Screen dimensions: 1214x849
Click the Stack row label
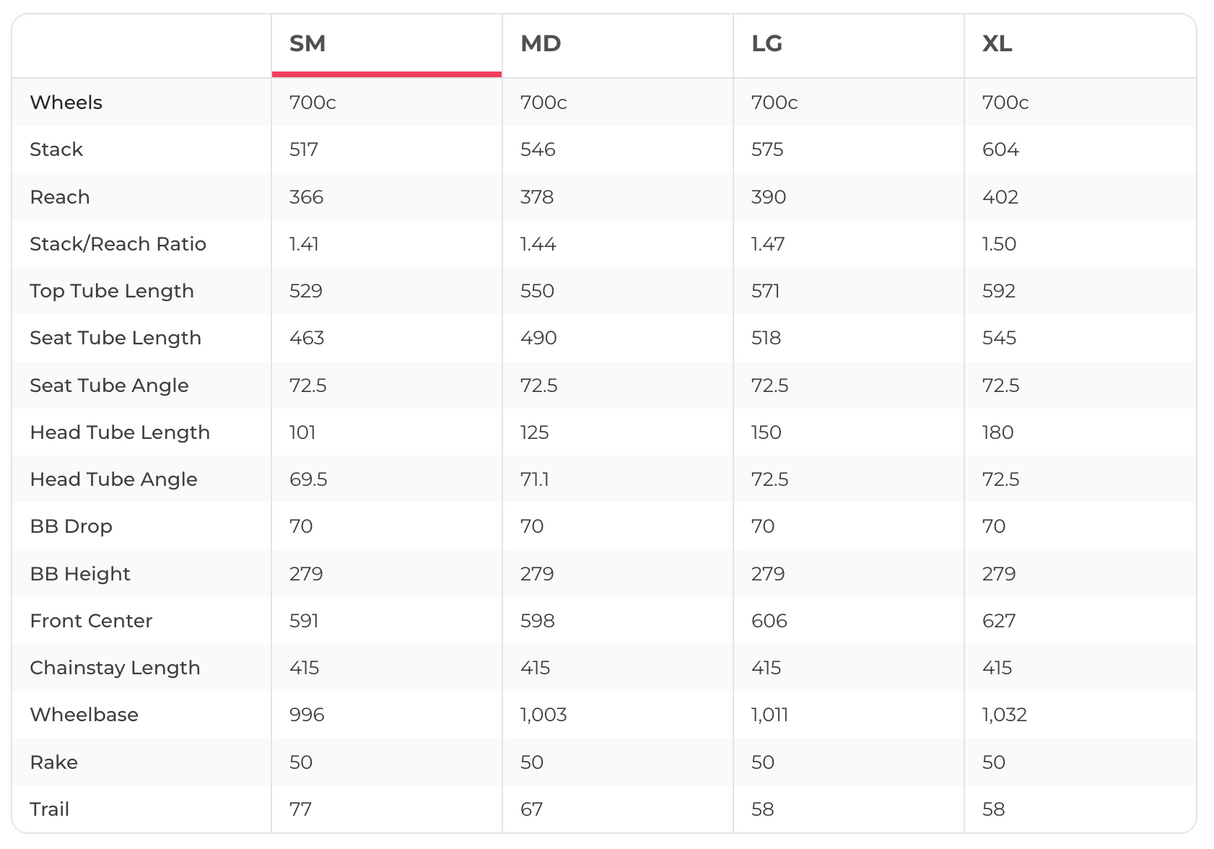click(56, 149)
